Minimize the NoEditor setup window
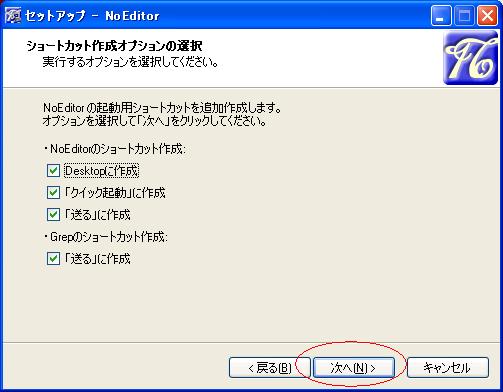The width and height of the screenshot is (503, 392). [441, 16]
